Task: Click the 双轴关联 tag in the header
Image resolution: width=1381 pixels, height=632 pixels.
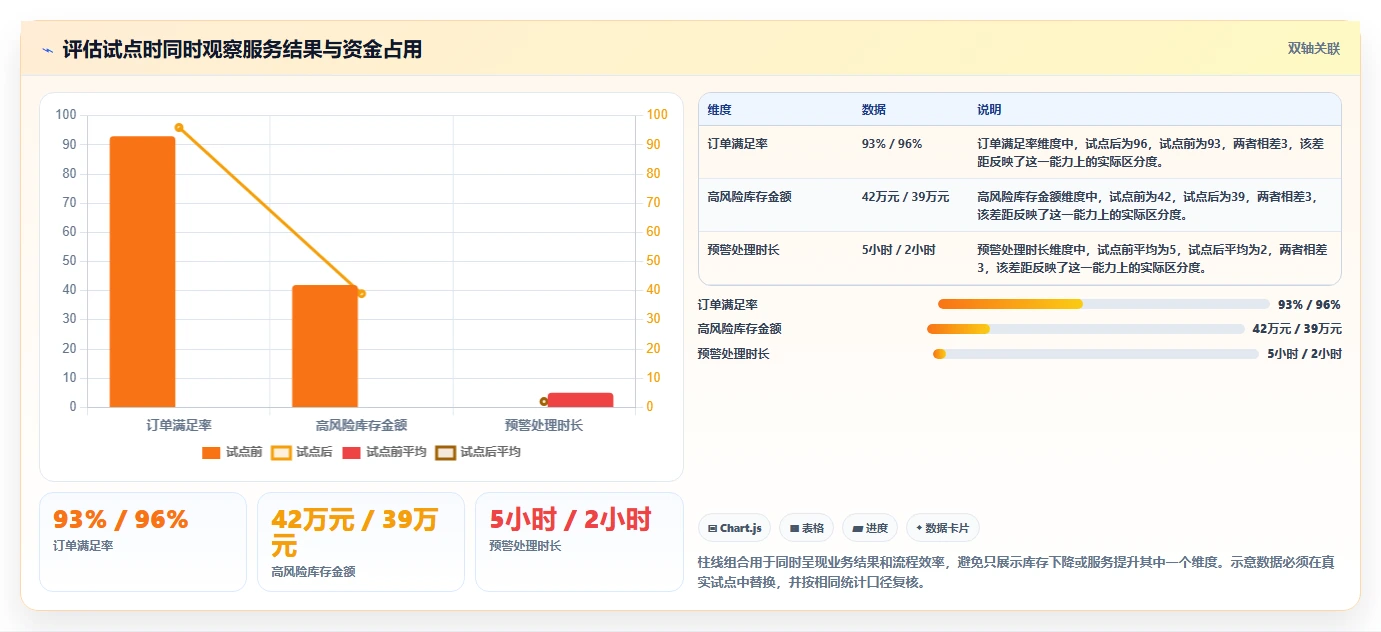Action: coord(1313,49)
